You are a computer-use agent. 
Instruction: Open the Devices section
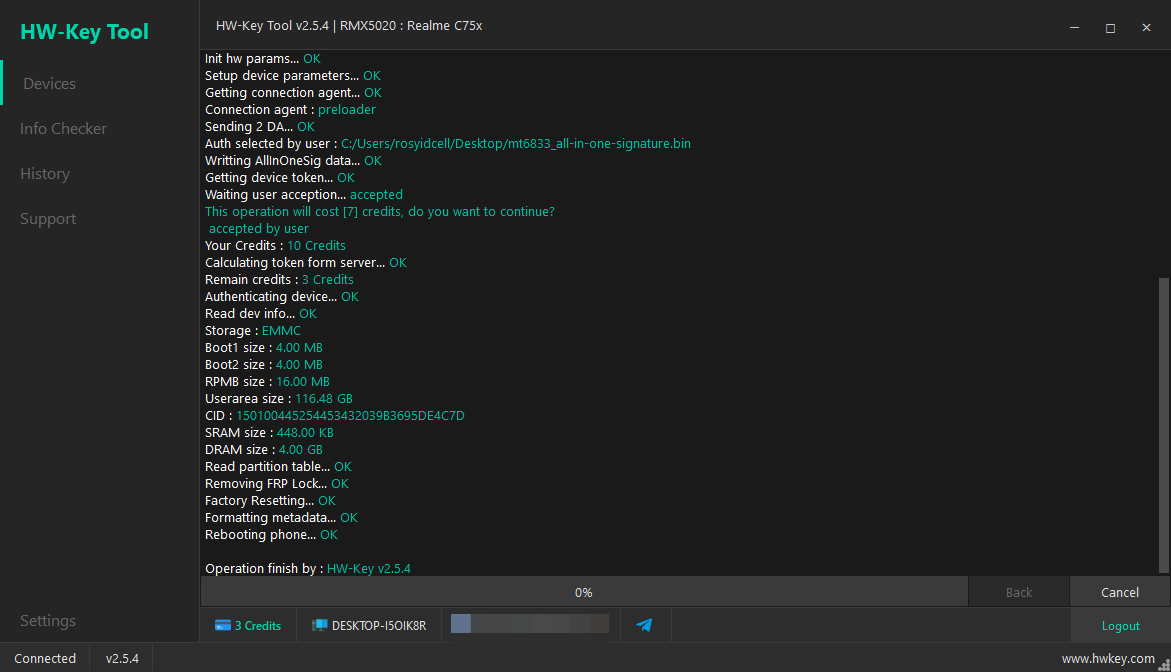coord(49,84)
